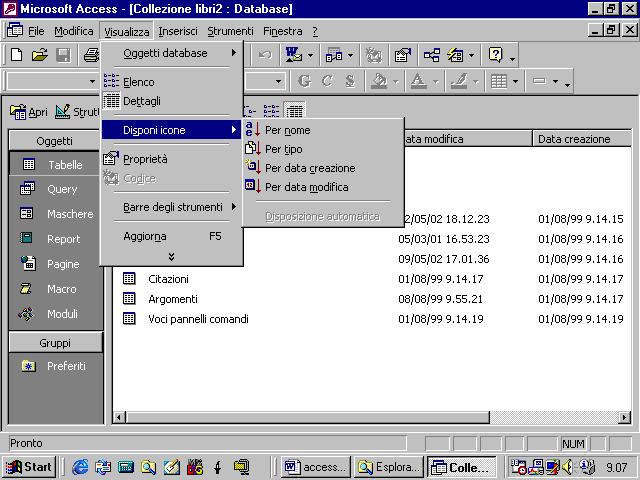Image resolution: width=640 pixels, height=480 pixels.
Task: Click the Relationships toolbar icon
Action: pos(431,55)
